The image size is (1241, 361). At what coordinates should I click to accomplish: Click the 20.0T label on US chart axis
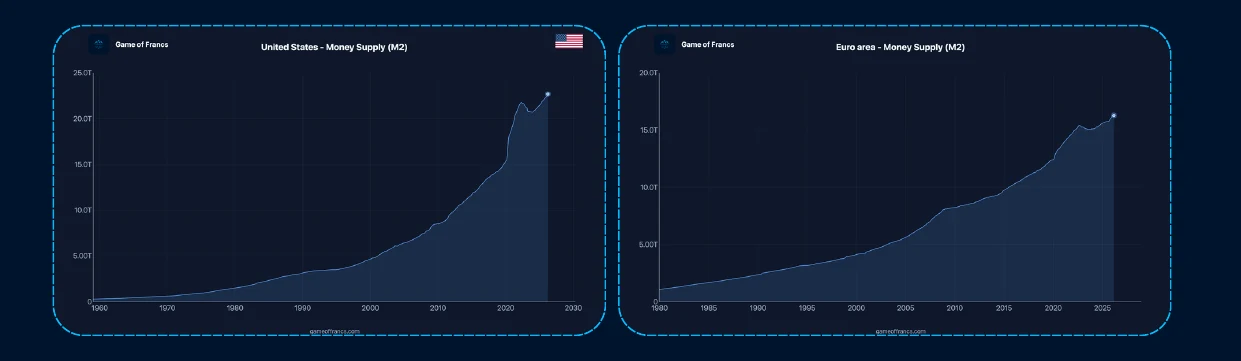coord(83,119)
